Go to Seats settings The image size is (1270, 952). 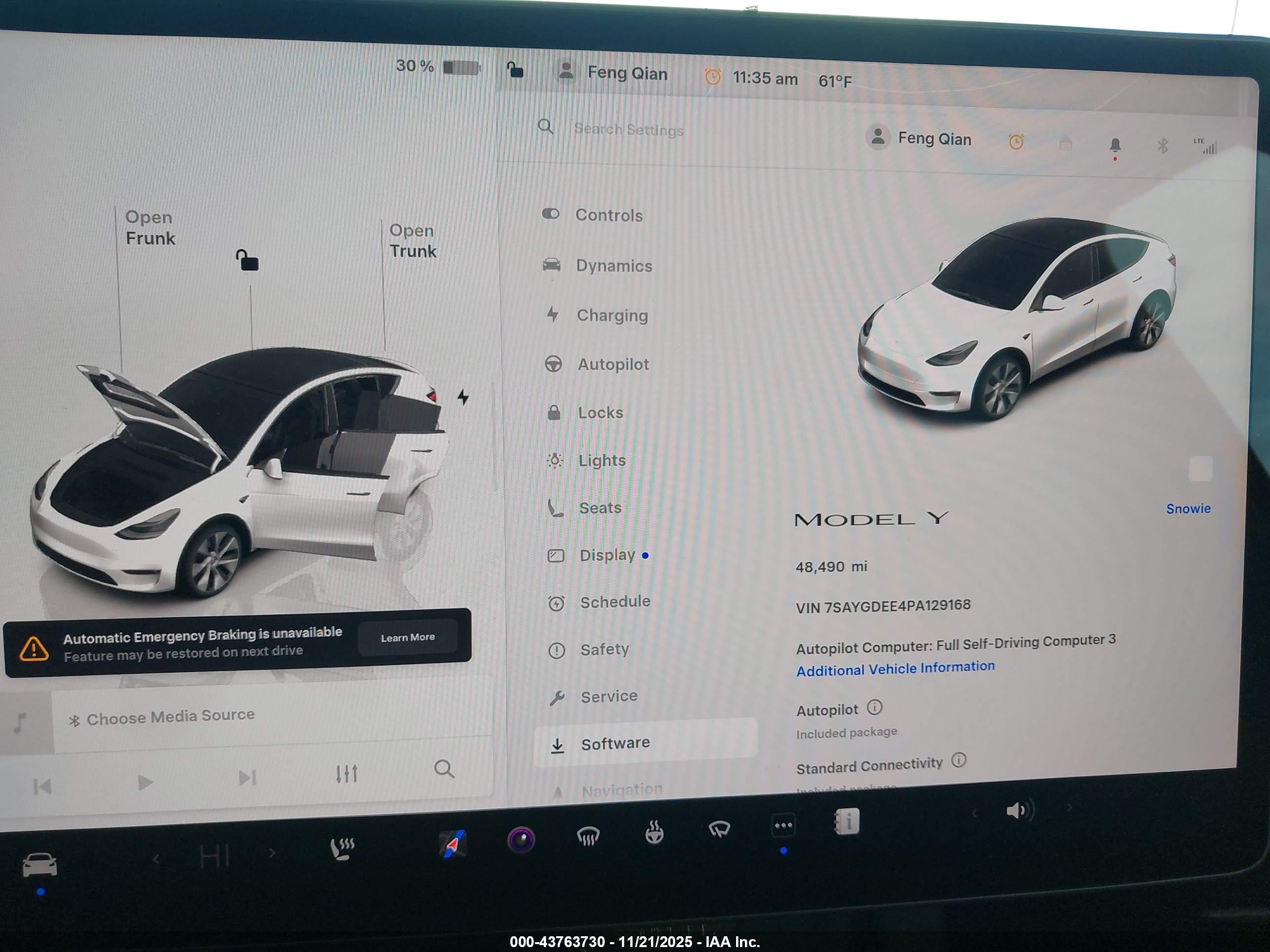coord(585,508)
